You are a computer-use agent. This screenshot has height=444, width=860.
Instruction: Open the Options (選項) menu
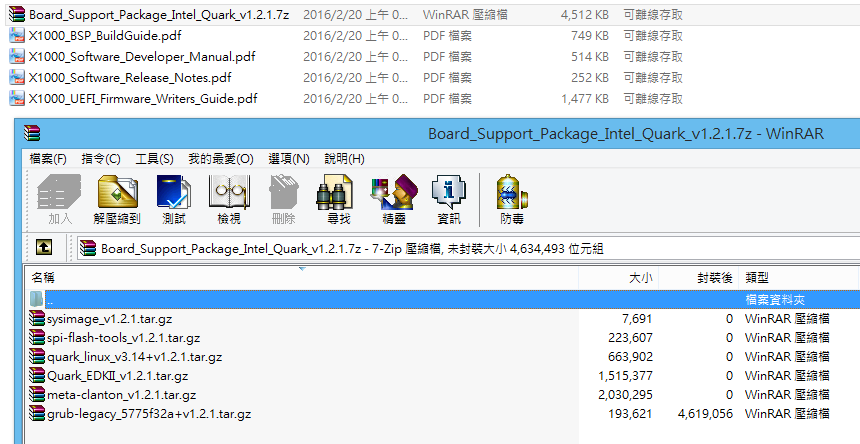288,159
